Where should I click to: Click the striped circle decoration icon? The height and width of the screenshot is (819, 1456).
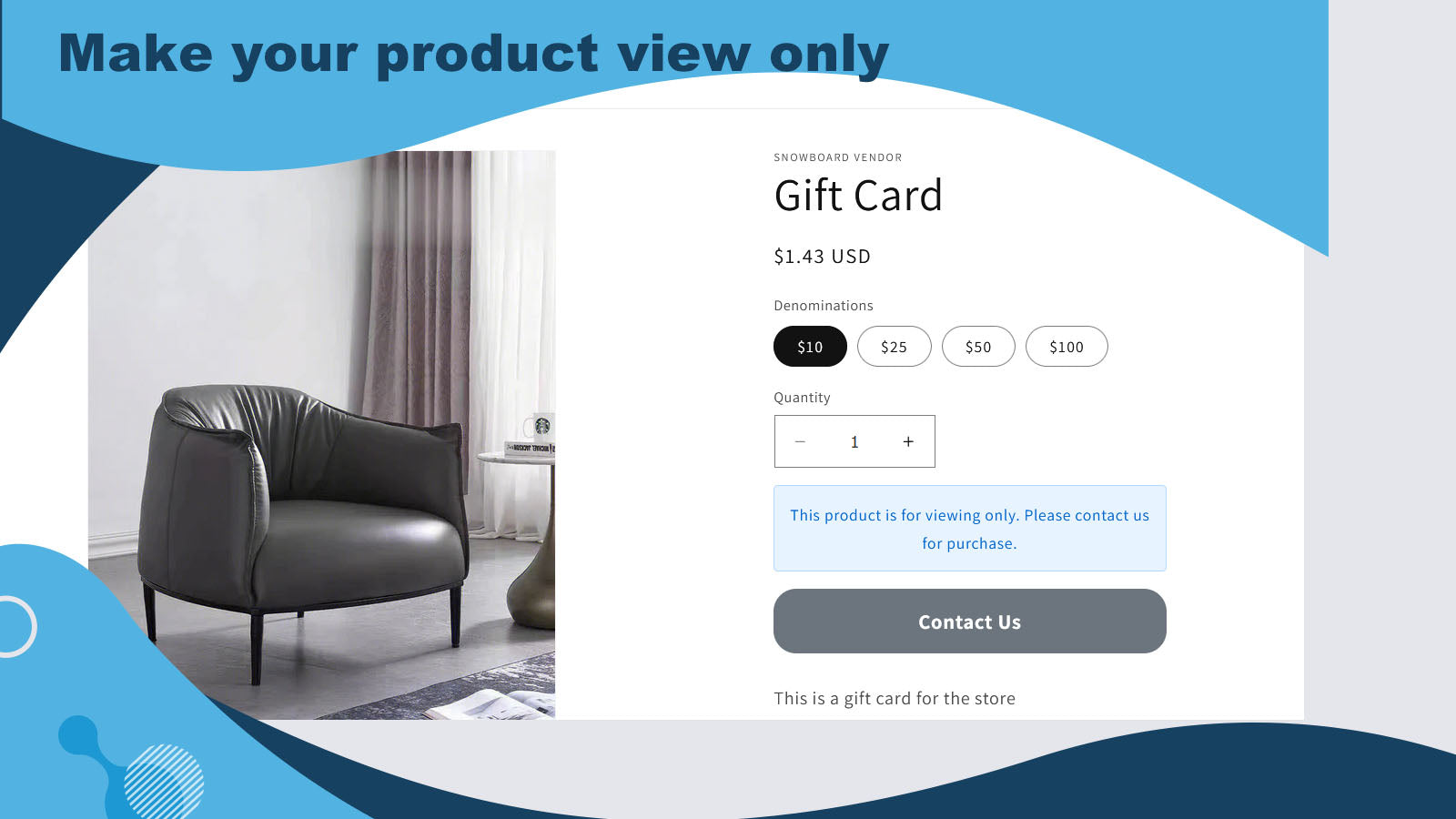coord(164,783)
